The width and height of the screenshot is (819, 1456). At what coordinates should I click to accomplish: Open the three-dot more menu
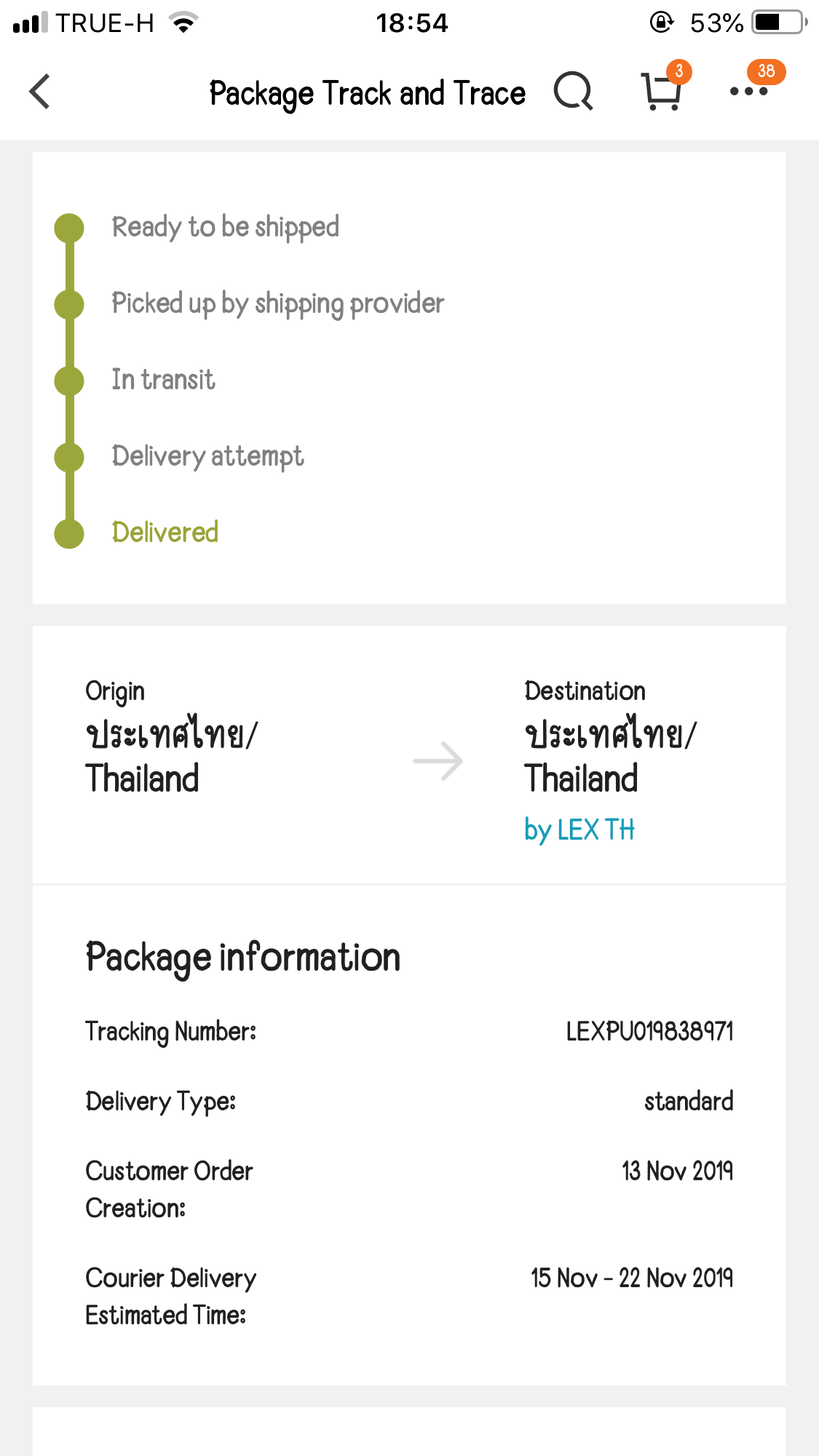click(748, 92)
